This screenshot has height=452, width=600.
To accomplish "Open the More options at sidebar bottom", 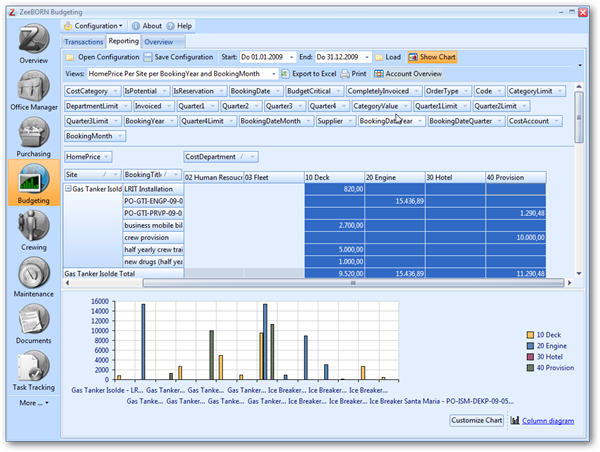I will click(33, 403).
